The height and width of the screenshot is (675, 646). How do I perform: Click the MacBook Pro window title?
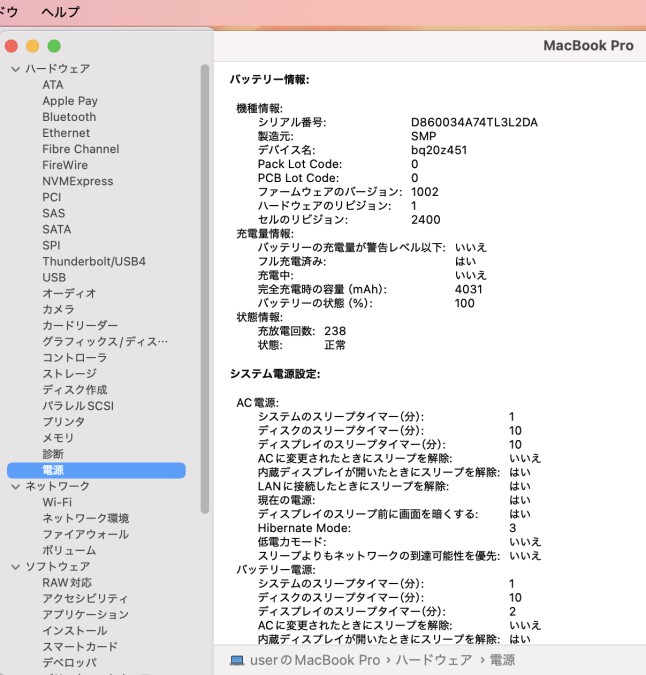pos(588,46)
